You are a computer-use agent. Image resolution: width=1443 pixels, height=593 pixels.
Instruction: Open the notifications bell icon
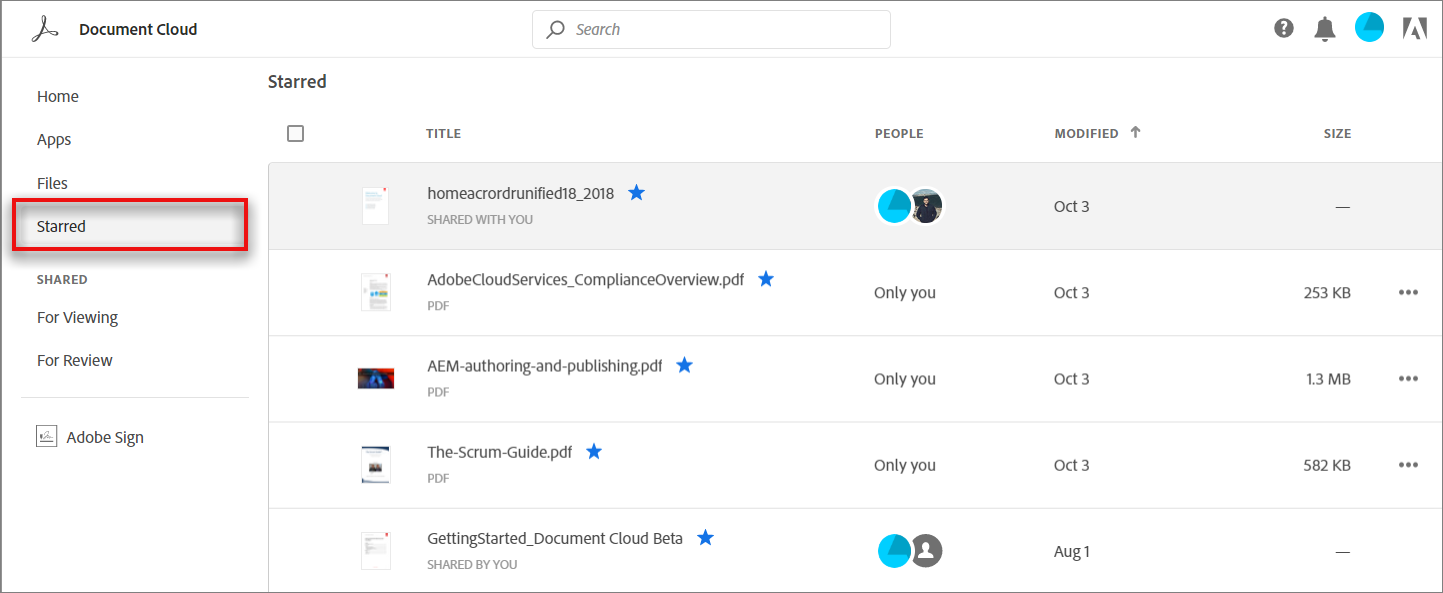pyautogui.click(x=1325, y=29)
